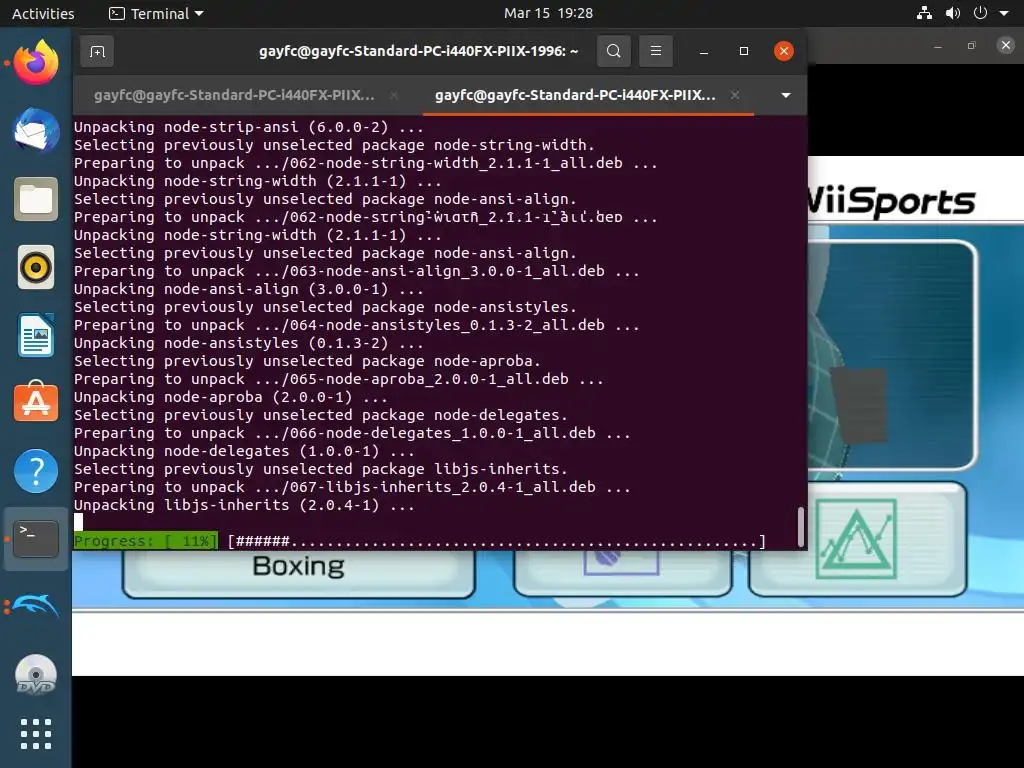Click the volume icon in top bar
1024x768 pixels.
(x=952, y=13)
